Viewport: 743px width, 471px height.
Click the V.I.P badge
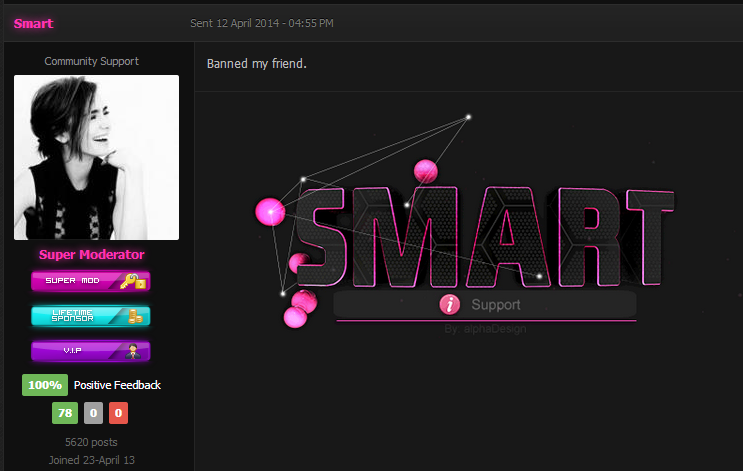[x=91, y=351]
